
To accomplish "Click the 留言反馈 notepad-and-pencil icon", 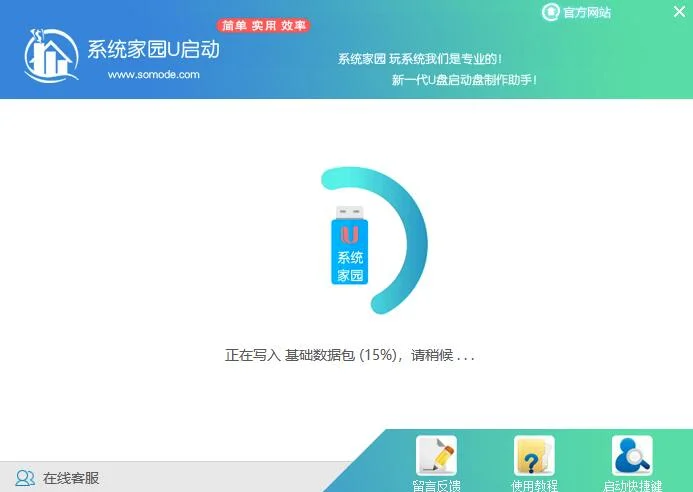I will [x=436, y=456].
